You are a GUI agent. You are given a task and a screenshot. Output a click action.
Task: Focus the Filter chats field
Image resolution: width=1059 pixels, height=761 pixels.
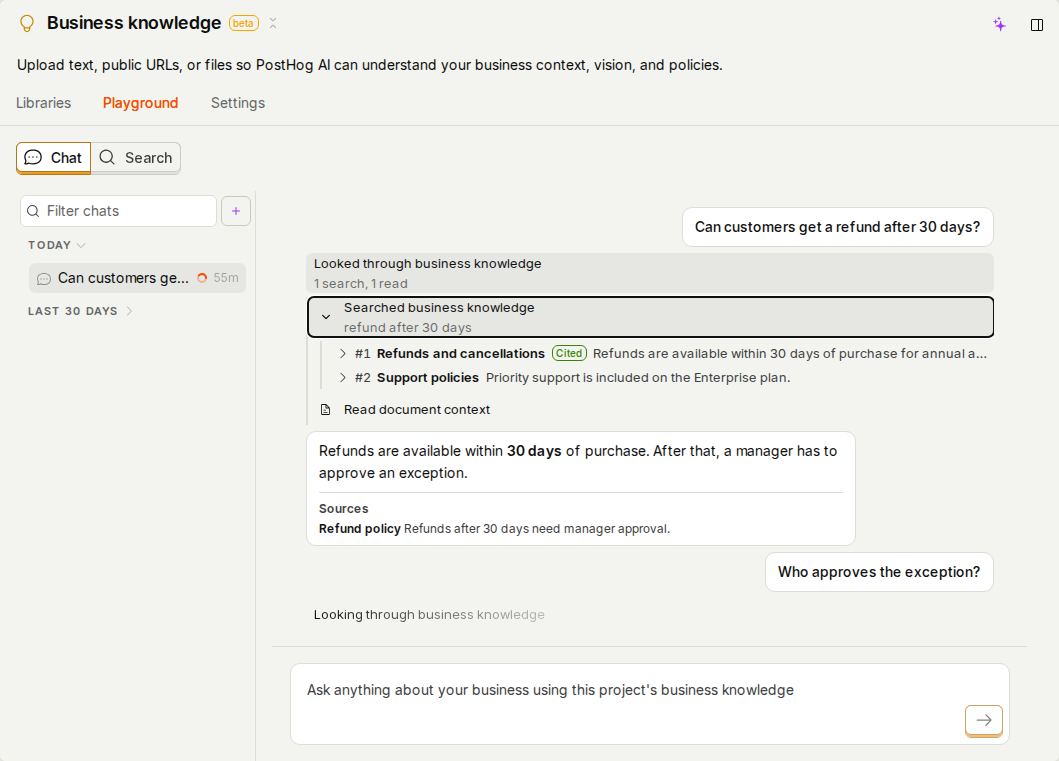coord(118,211)
